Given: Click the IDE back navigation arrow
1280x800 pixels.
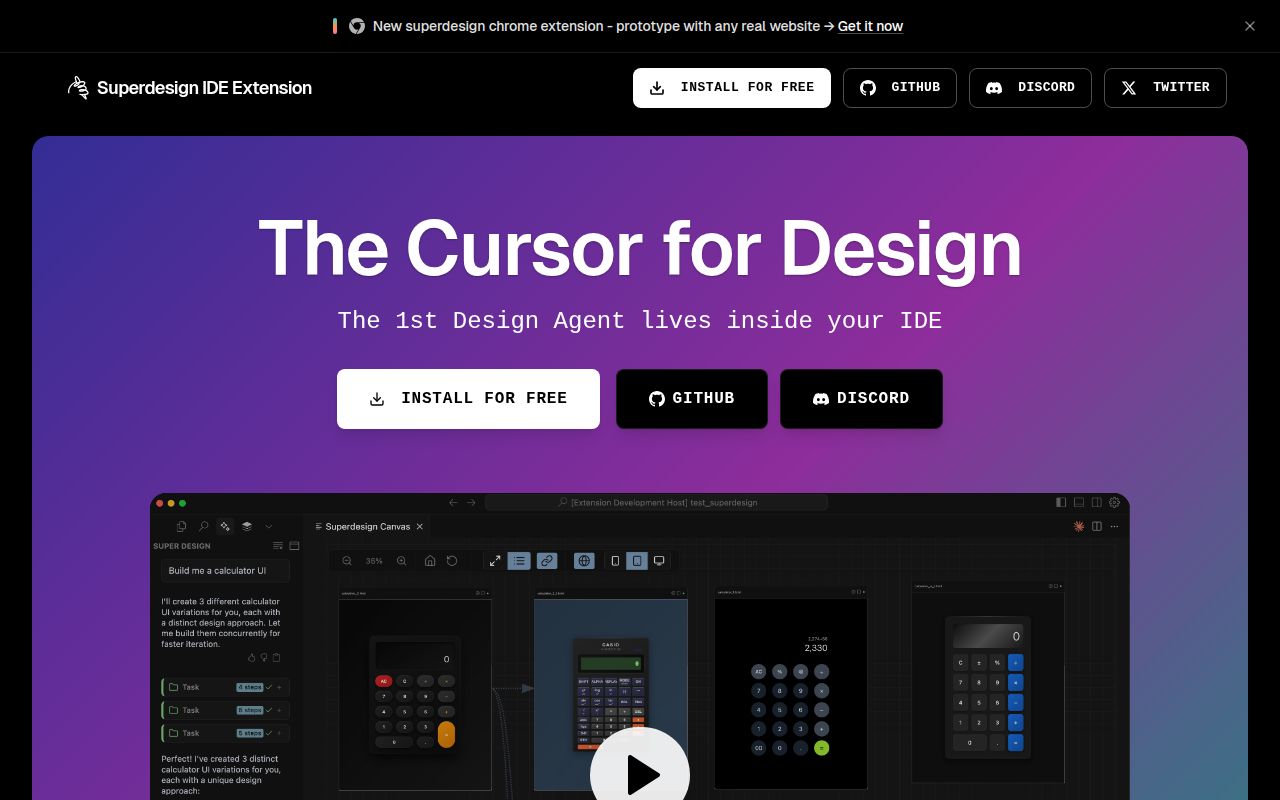Looking at the screenshot, I should (453, 502).
